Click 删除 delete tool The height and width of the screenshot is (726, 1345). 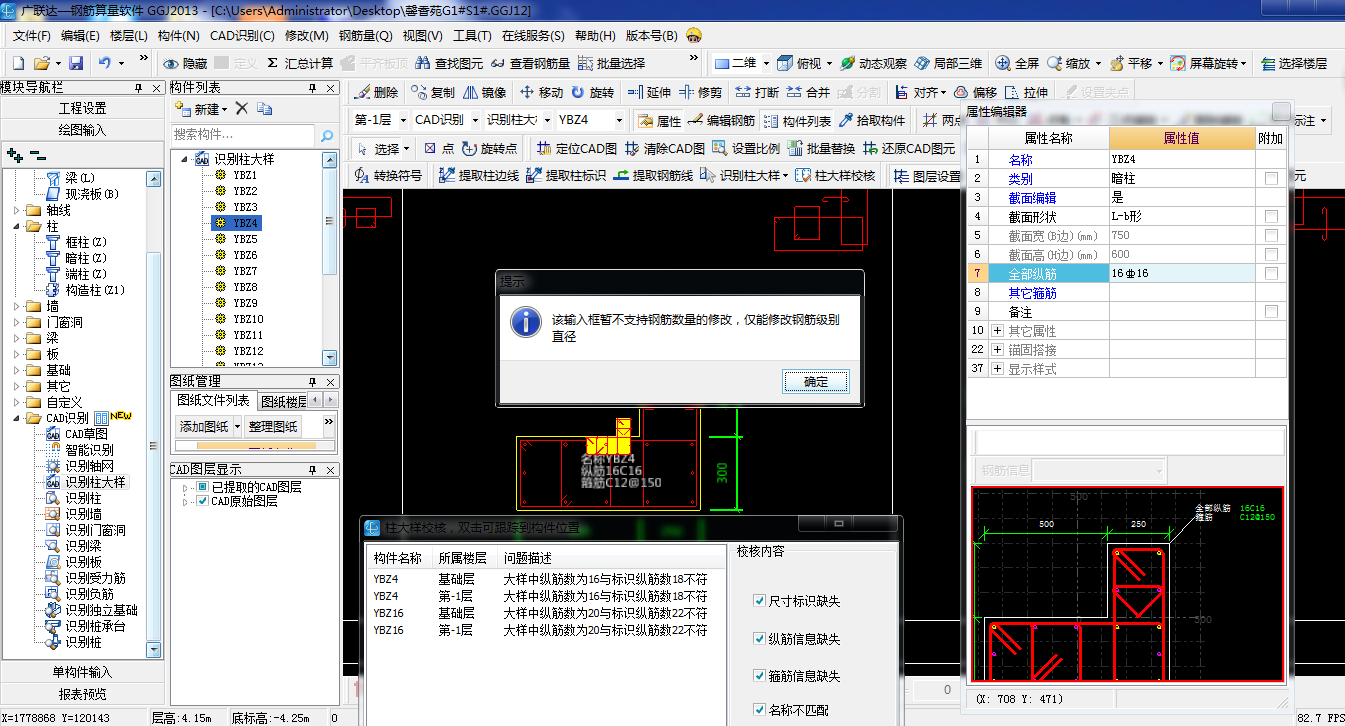tap(377, 92)
